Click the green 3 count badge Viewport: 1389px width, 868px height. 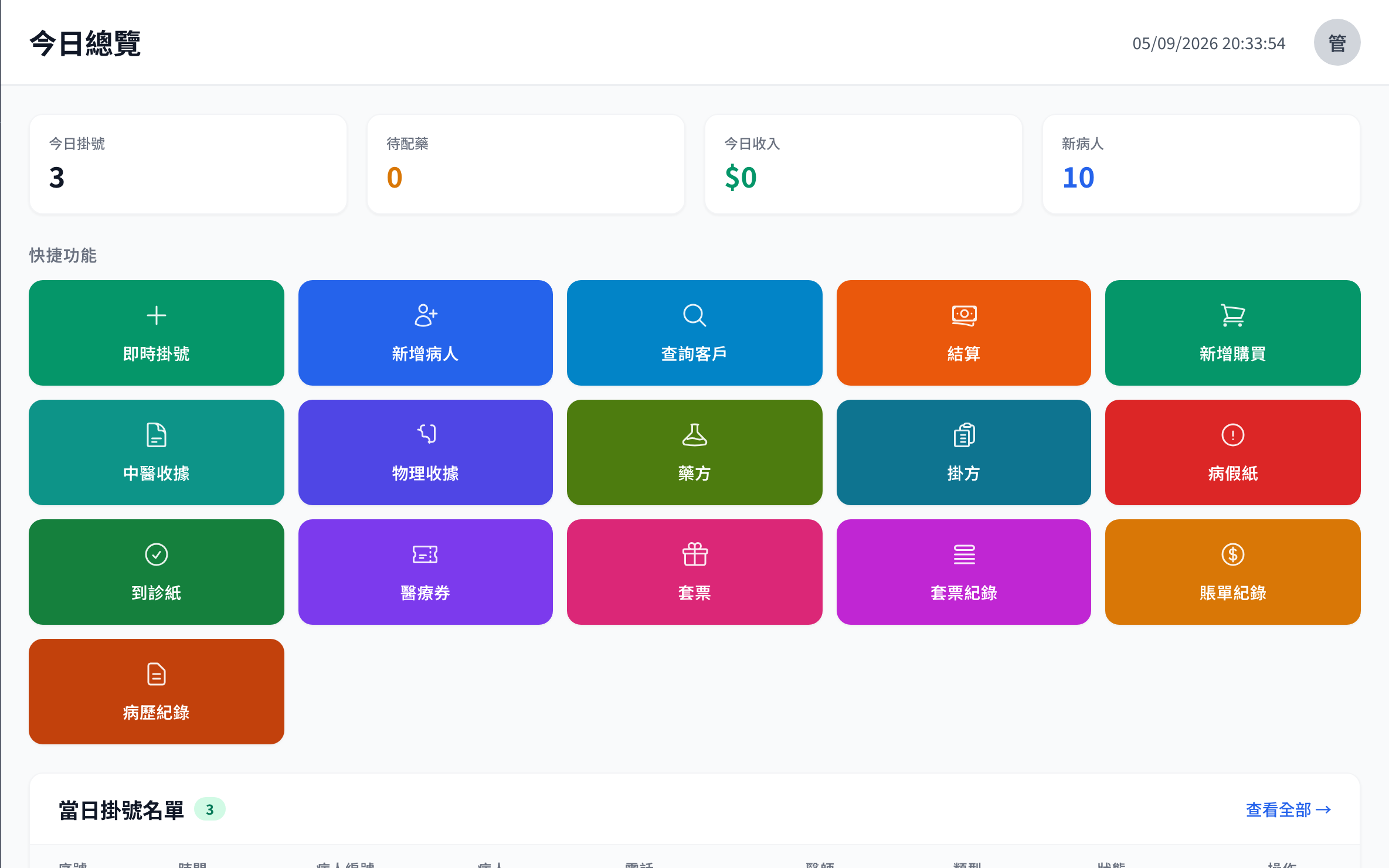click(210, 809)
